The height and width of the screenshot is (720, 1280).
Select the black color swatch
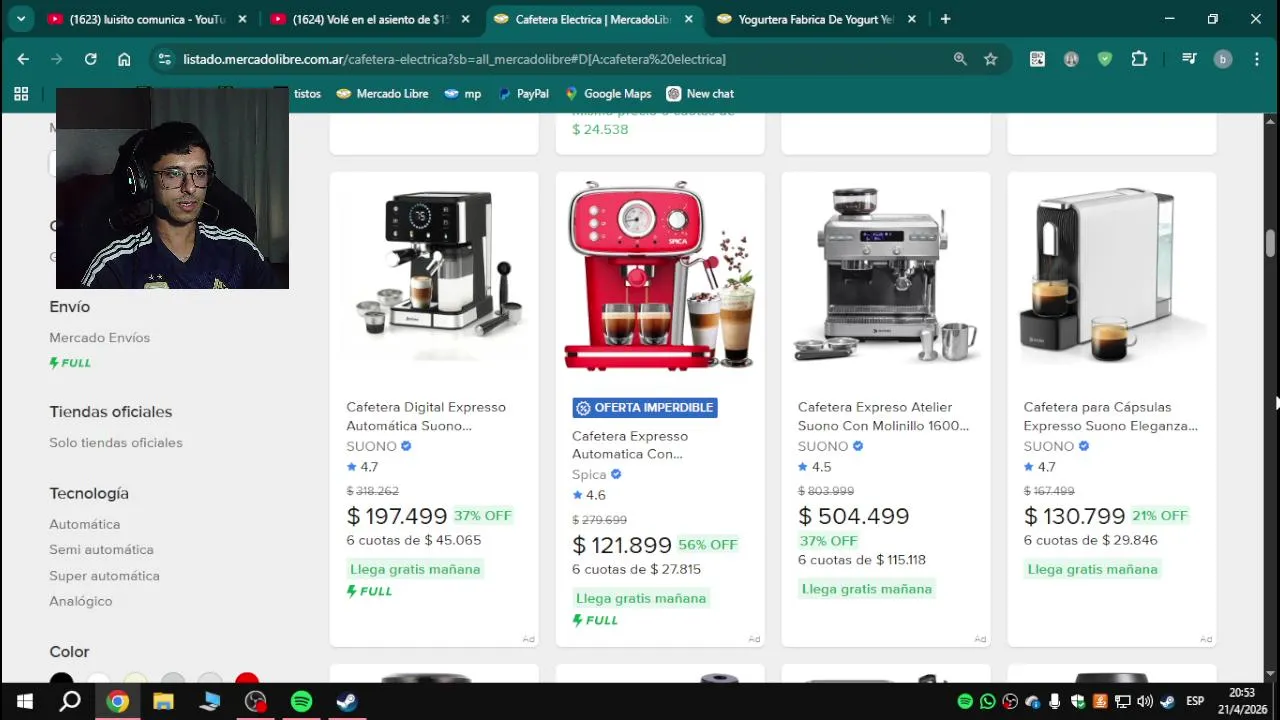click(61, 679)
